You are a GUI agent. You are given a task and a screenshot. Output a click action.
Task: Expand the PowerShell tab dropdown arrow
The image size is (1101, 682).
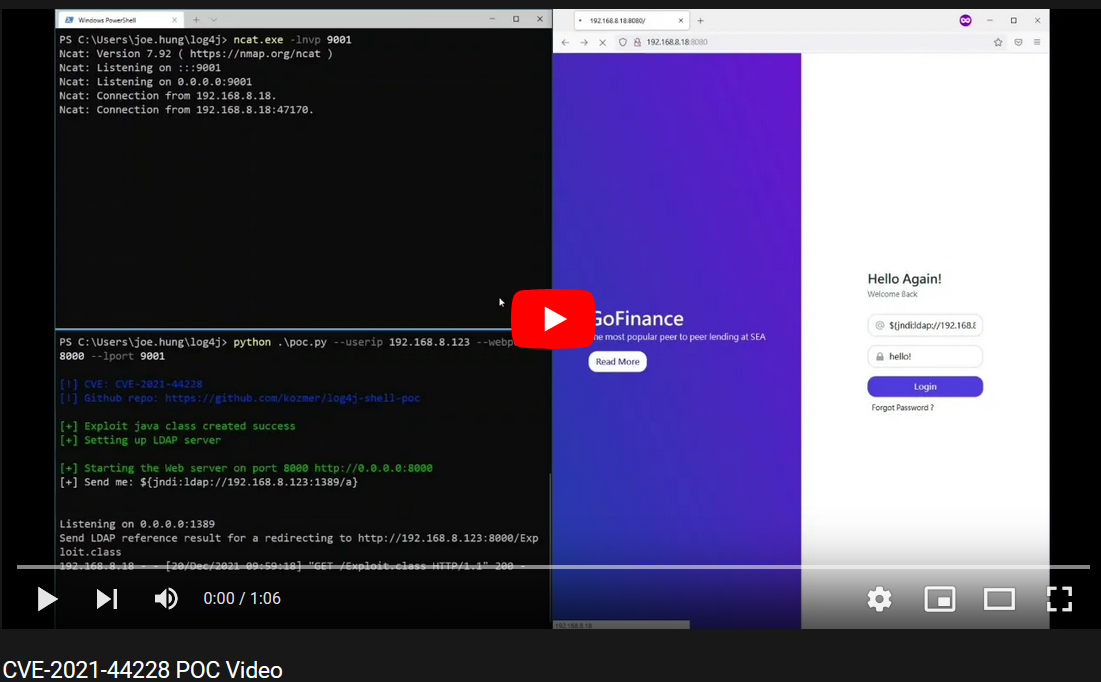[x=214, y=20]
